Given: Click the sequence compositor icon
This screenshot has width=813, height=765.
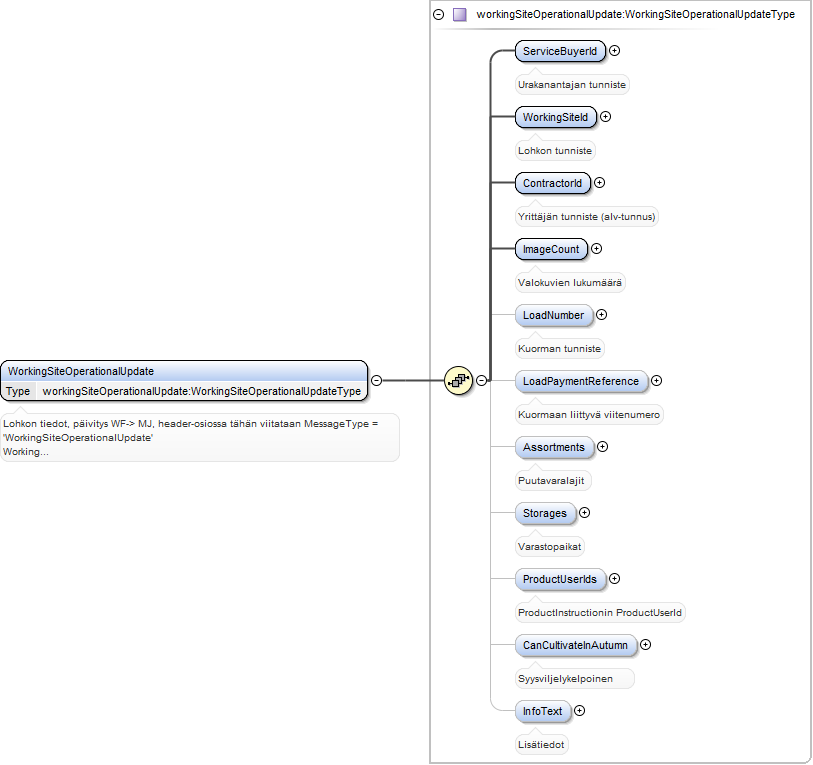Looking at the screenshot, I should [x=458, y=381].
